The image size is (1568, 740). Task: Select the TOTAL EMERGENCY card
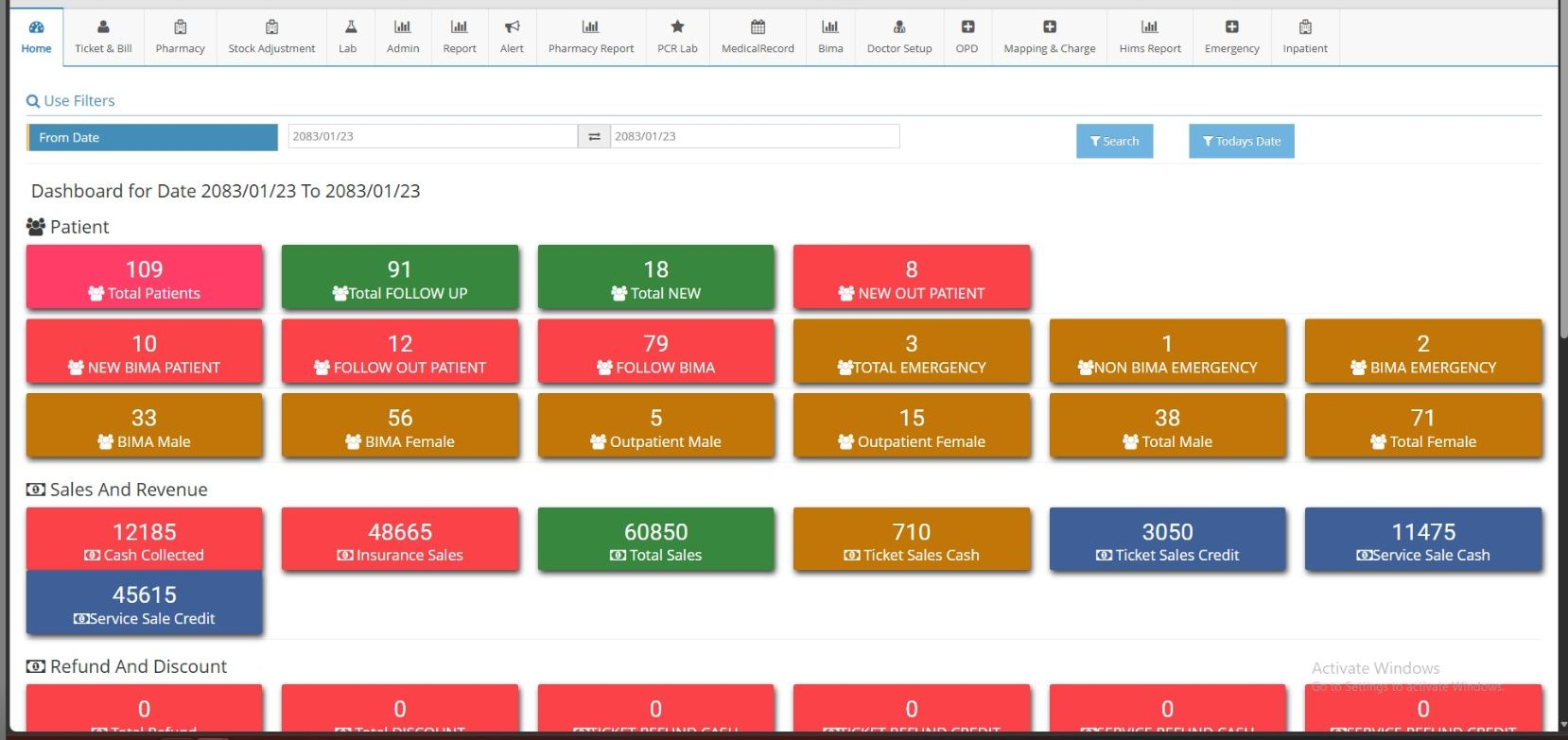(912, 352)
